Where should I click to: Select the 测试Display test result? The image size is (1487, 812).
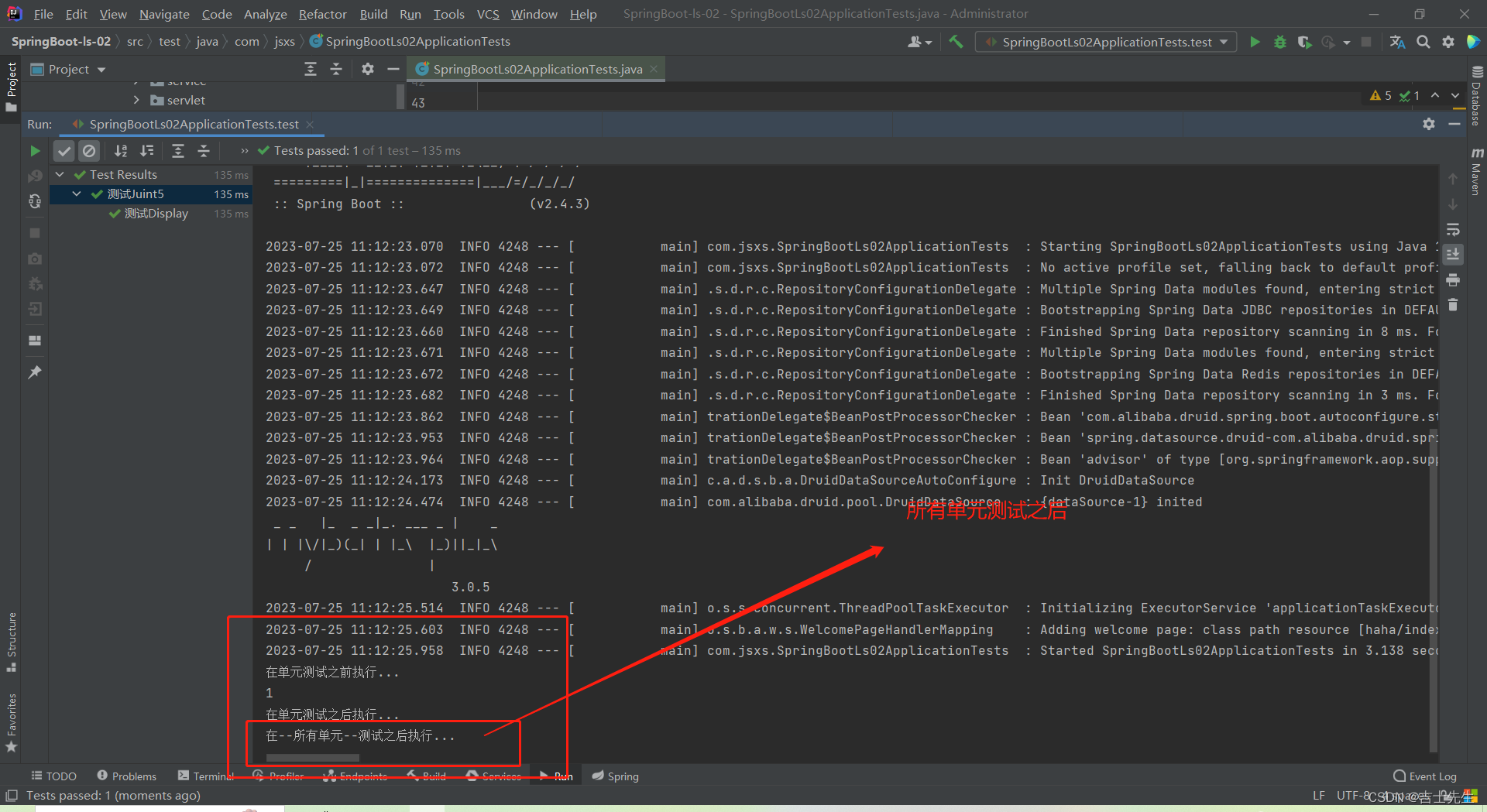tap(156, 214)
